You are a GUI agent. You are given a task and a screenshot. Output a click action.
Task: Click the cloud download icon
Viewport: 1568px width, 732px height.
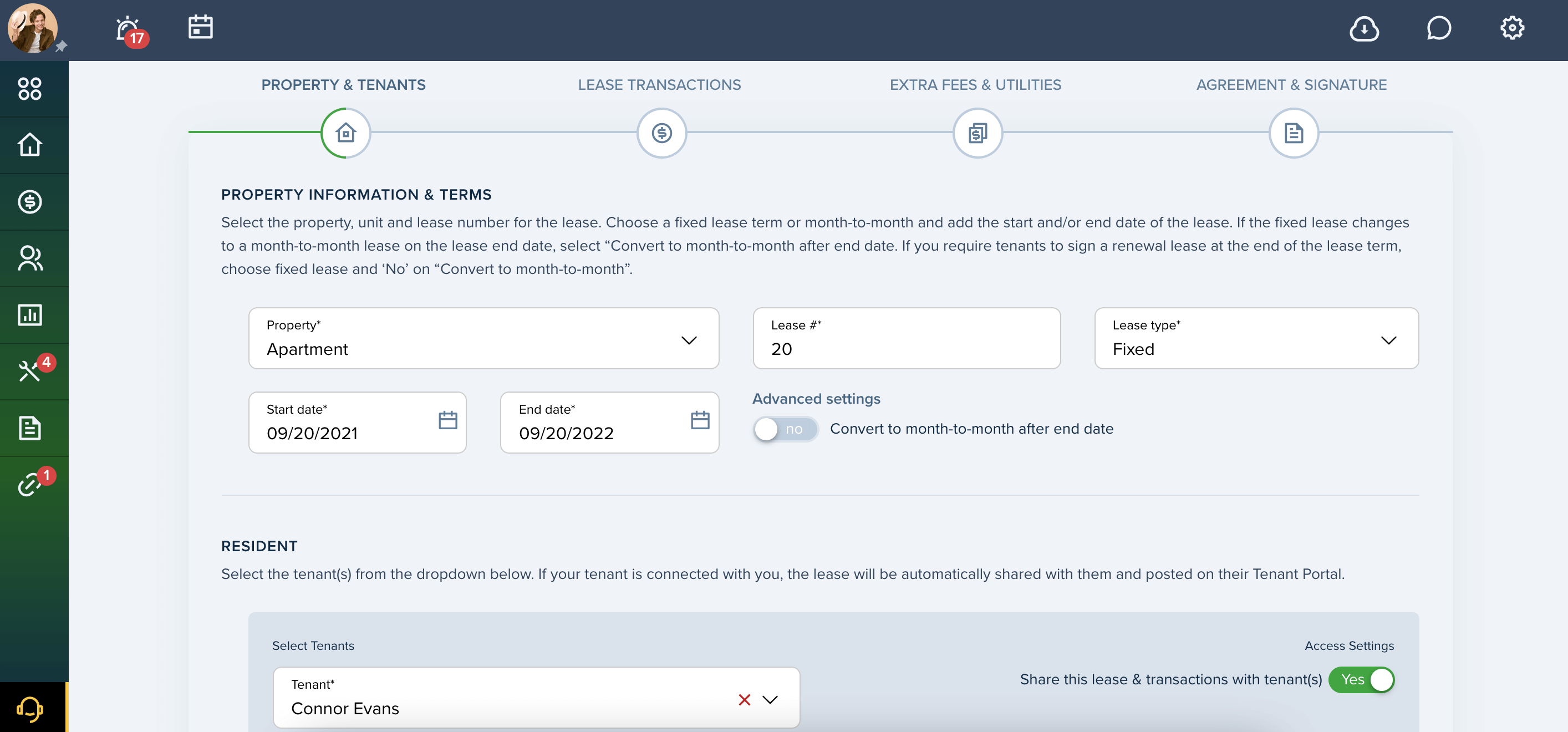point(1364,29)
